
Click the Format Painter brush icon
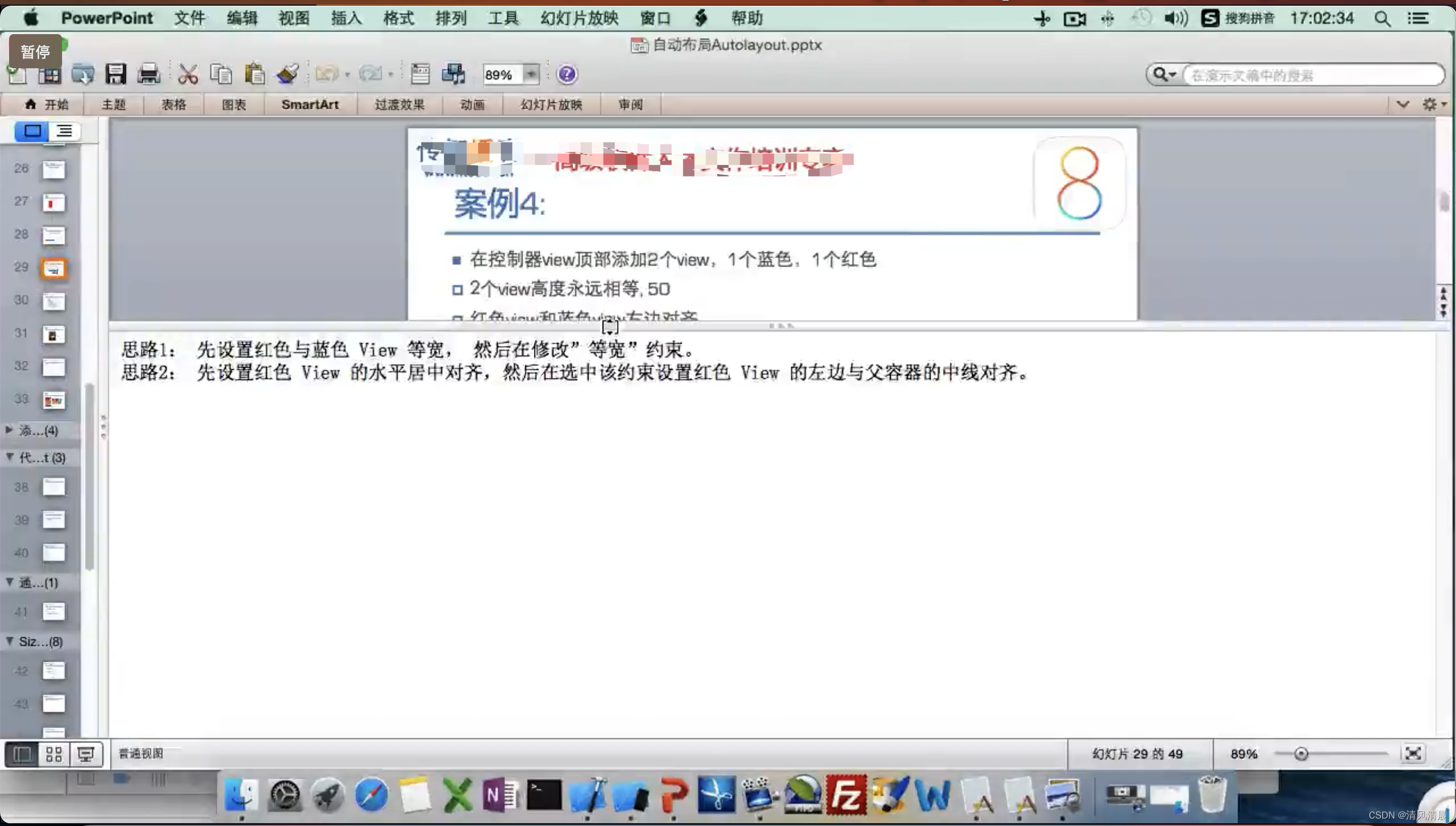288,74
